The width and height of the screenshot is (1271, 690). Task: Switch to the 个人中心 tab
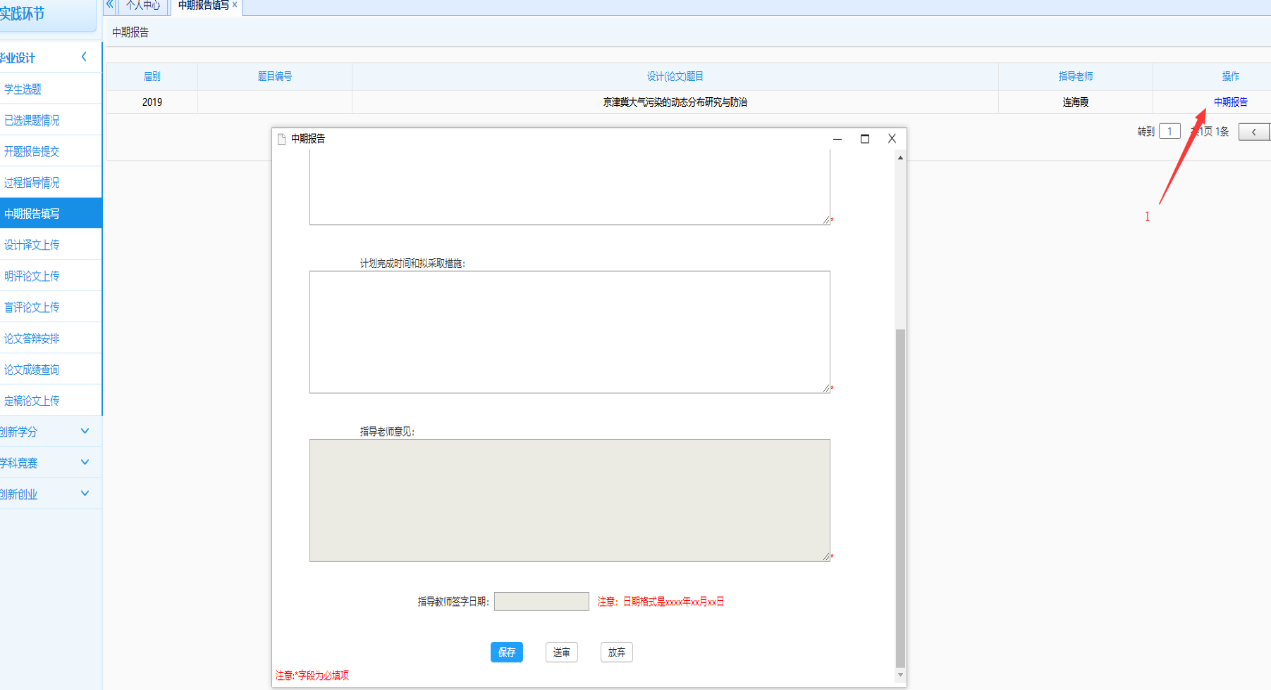coord(142,5)
